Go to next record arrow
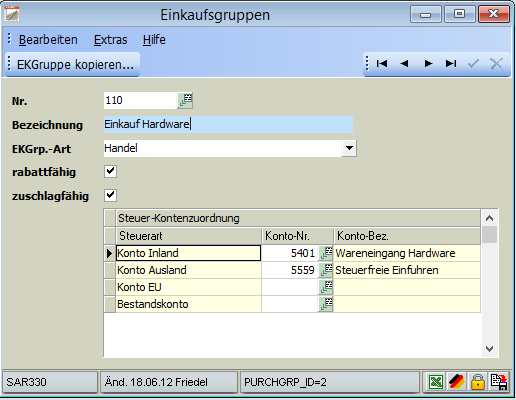The image size is (516, 400). tap(428, 63)
